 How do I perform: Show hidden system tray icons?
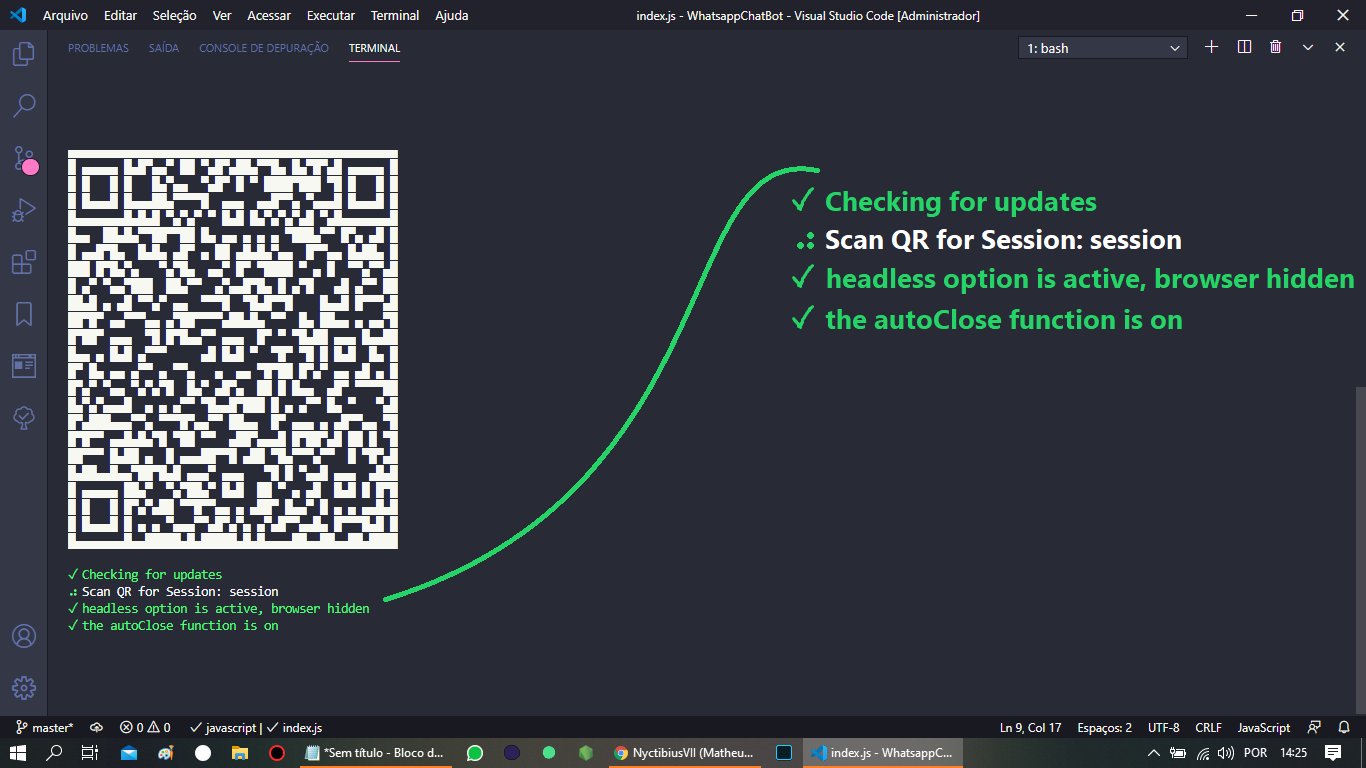[x=1153, y=753]
